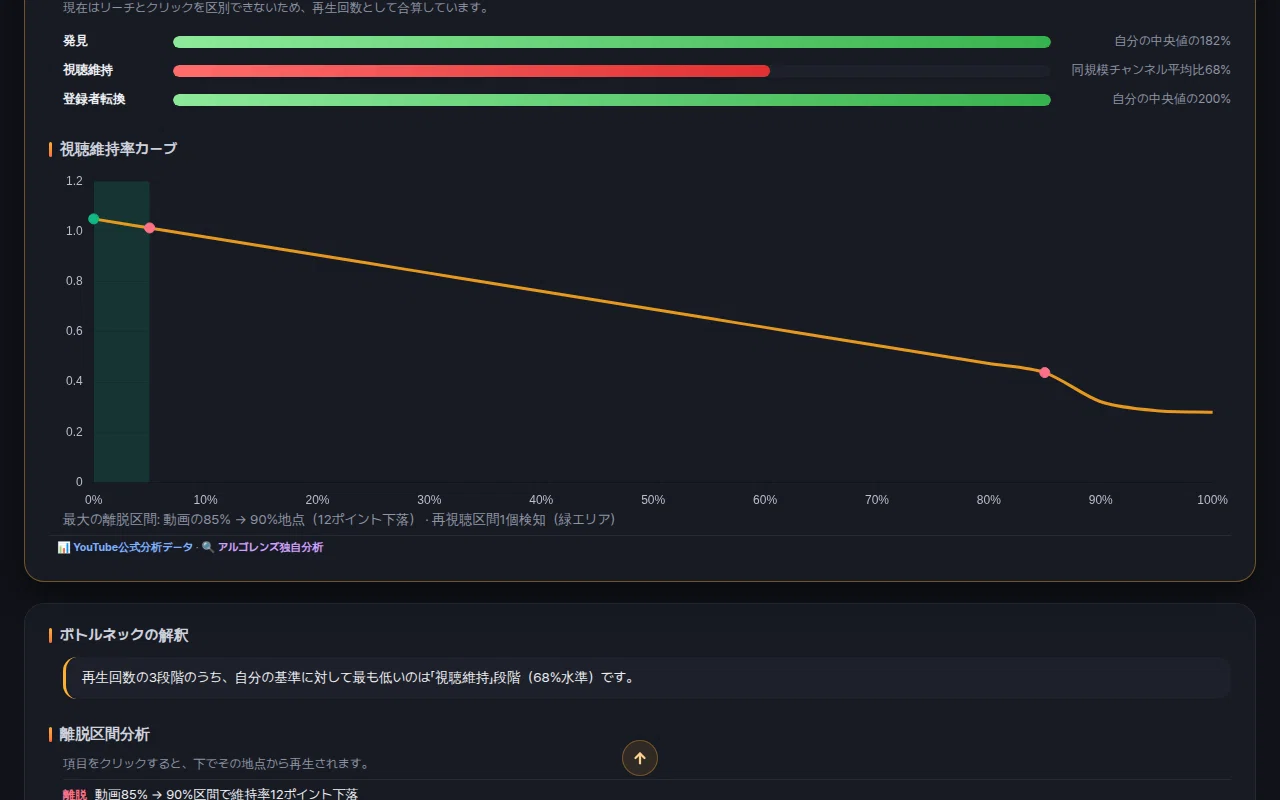This screenshot has width=1280, height=800.
Task: Click the 発見 label
Action: point(75,41)
